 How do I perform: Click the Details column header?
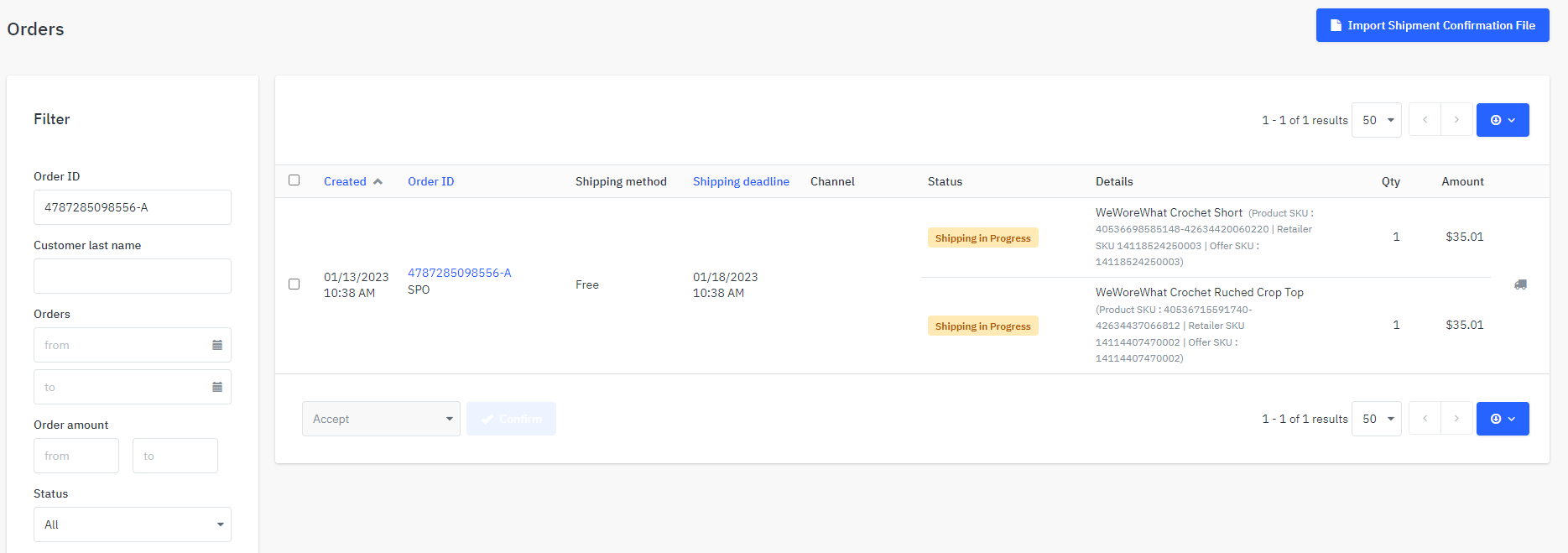point(1114,181)
